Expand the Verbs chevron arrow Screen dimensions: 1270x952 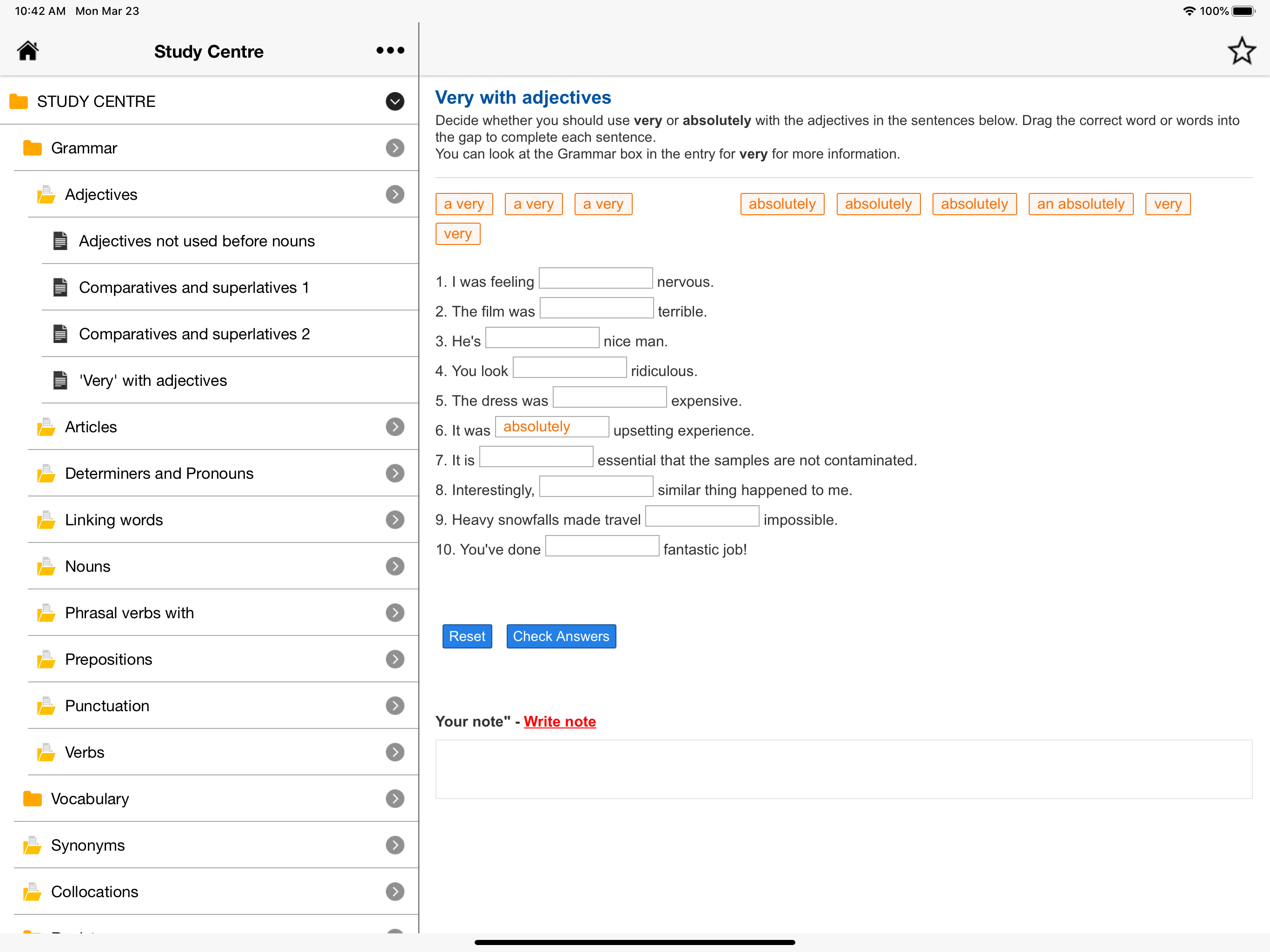[x=395, y=752]
